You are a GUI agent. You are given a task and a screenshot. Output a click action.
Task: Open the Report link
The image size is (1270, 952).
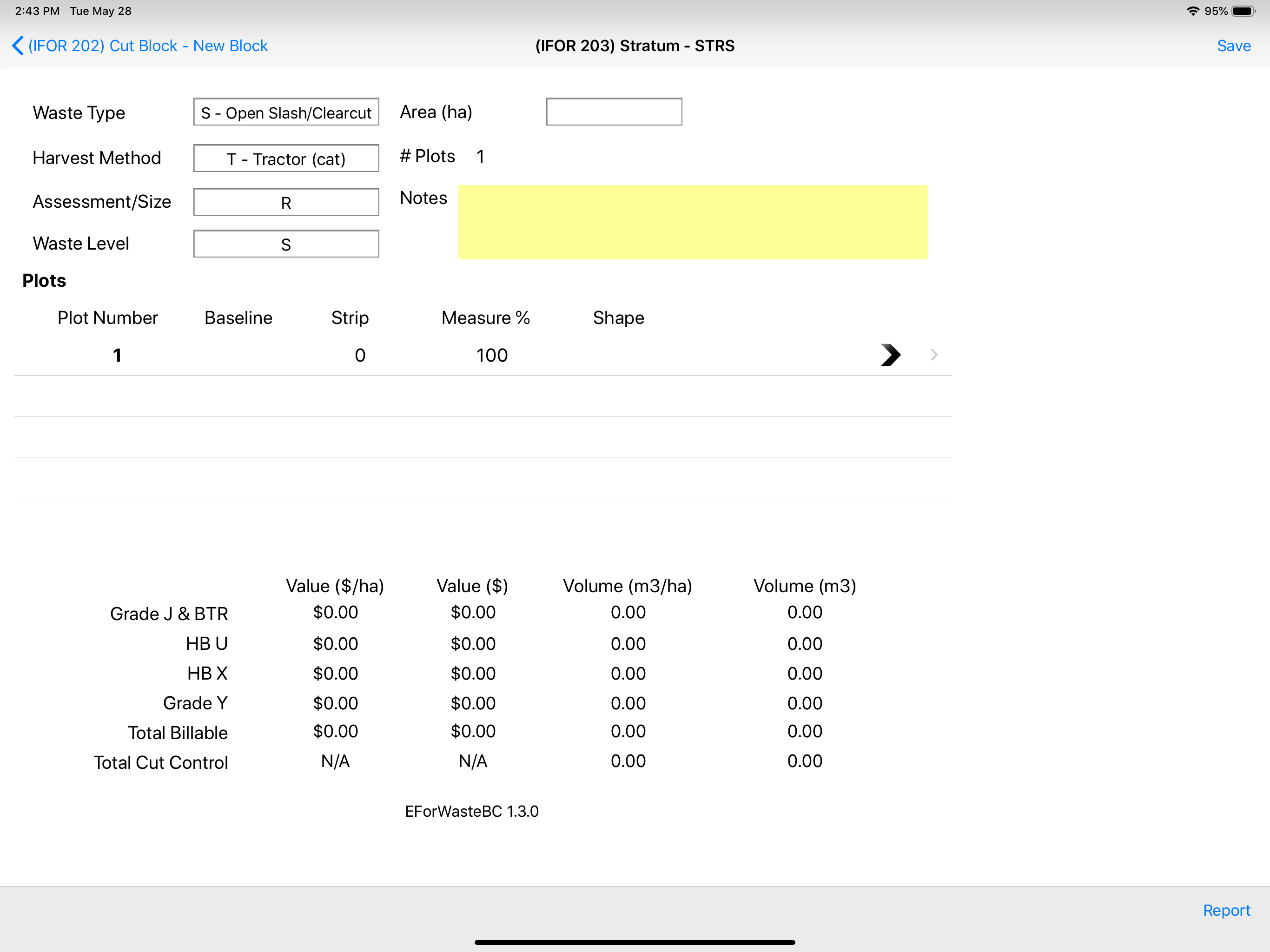click(x=1226, y=910)
